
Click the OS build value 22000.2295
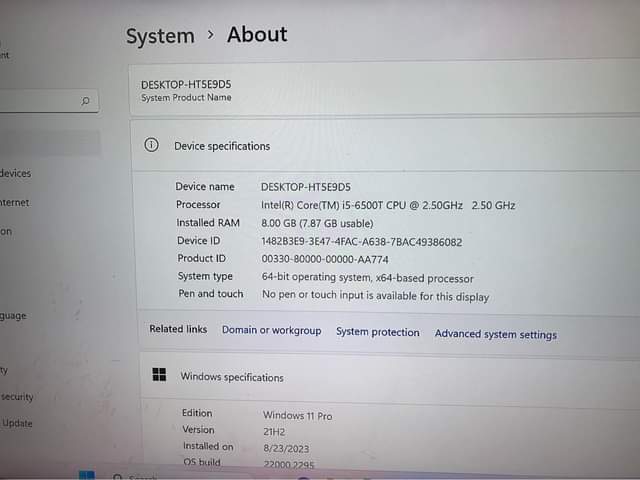click(x=289, y=465)
